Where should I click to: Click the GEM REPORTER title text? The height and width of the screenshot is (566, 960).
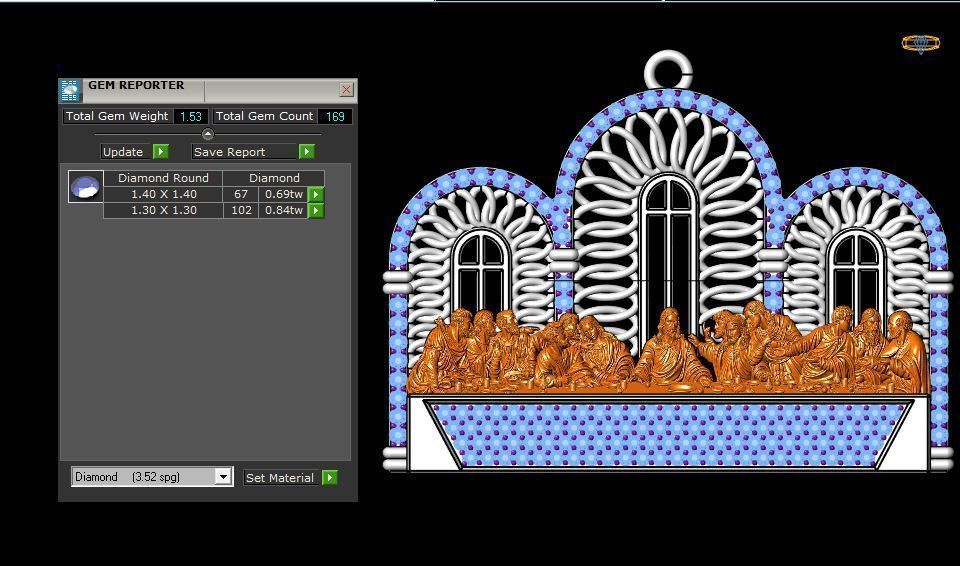[x=136, y=85]
